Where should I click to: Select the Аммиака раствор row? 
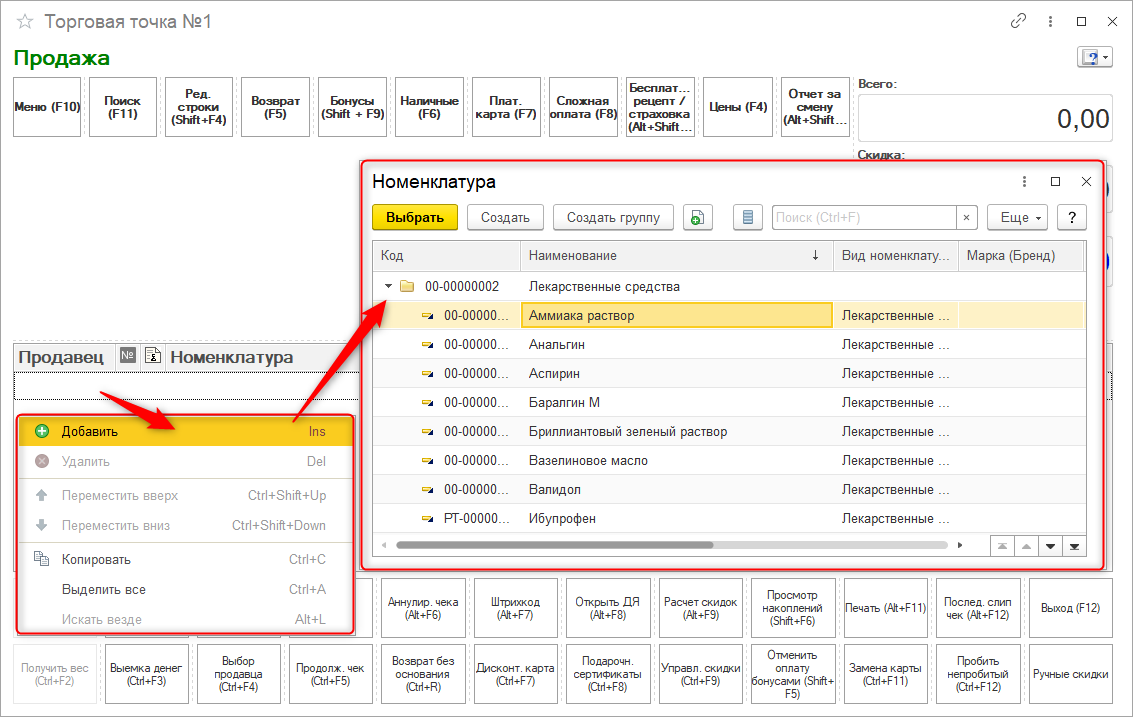coord(729,316)
